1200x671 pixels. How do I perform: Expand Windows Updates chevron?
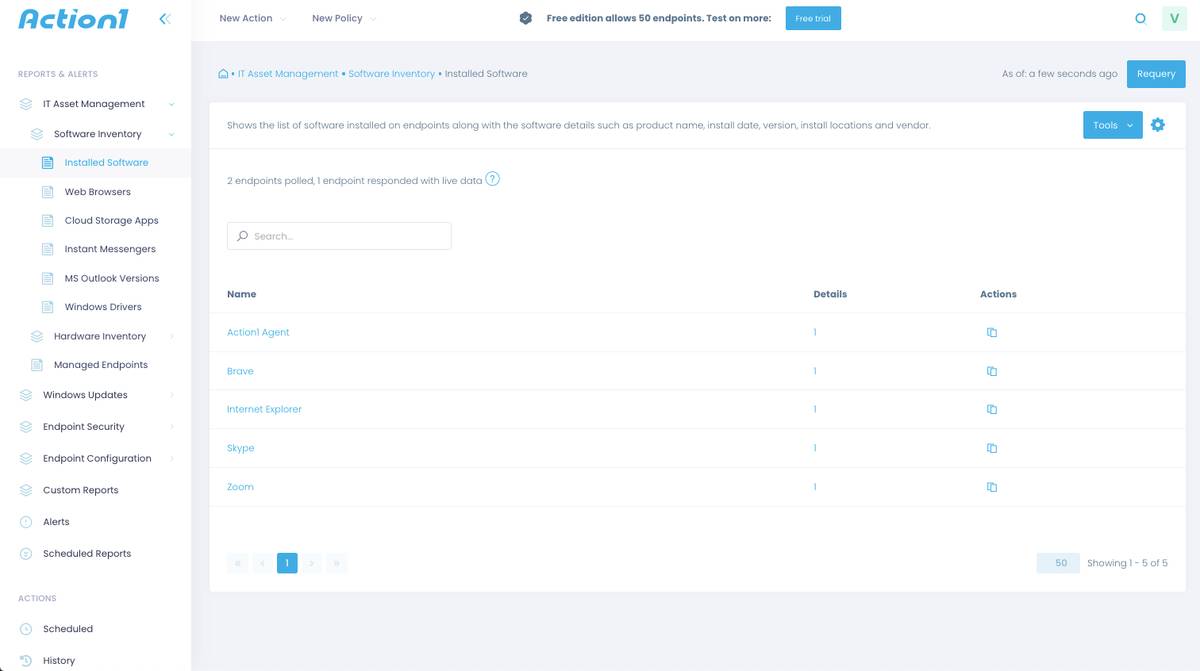(172, 395)
